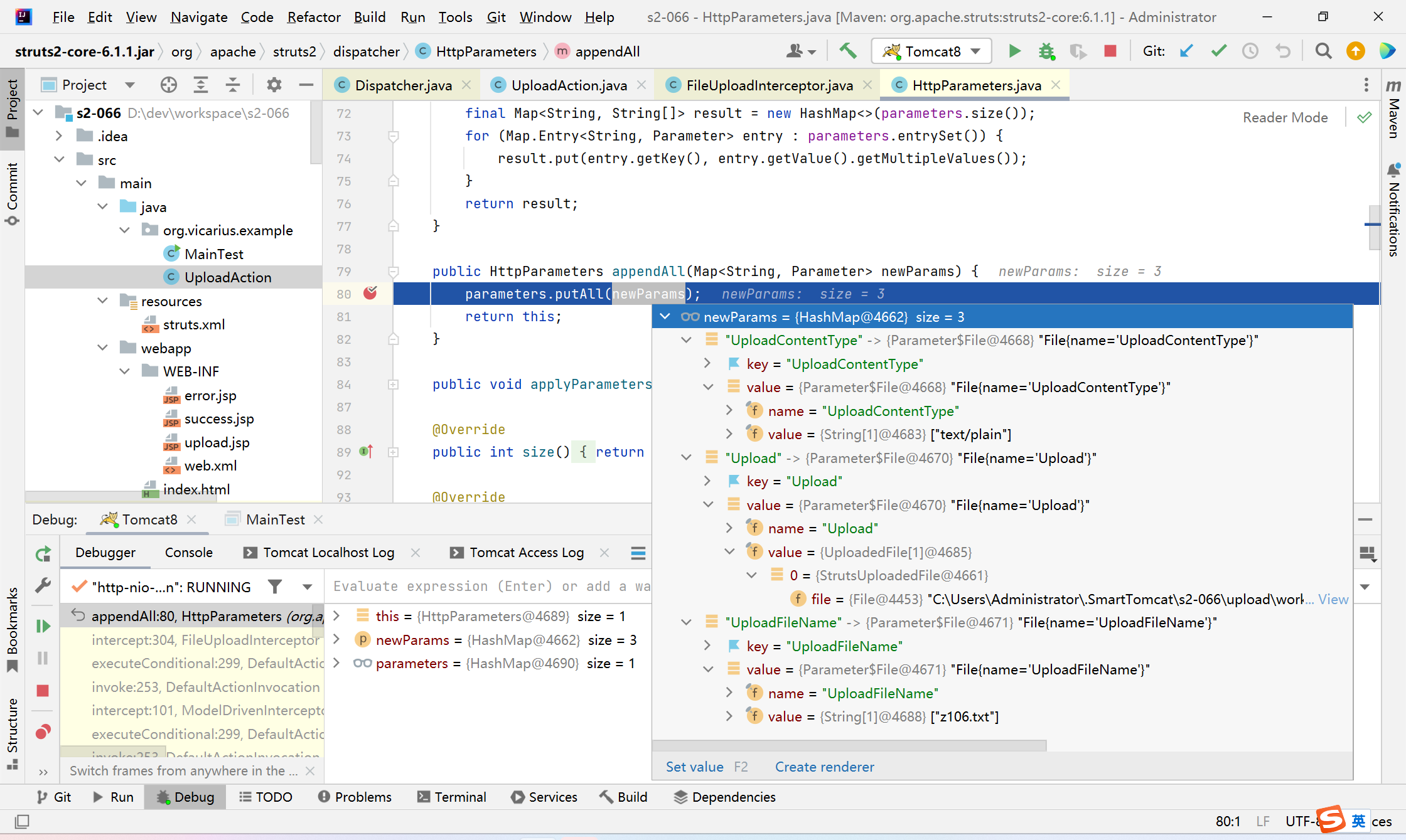This screenshot has width=1406, height=840.
Task: Click the Rerun Tomcat8 icon in debug panel
Action: click(x=43, y=554)
